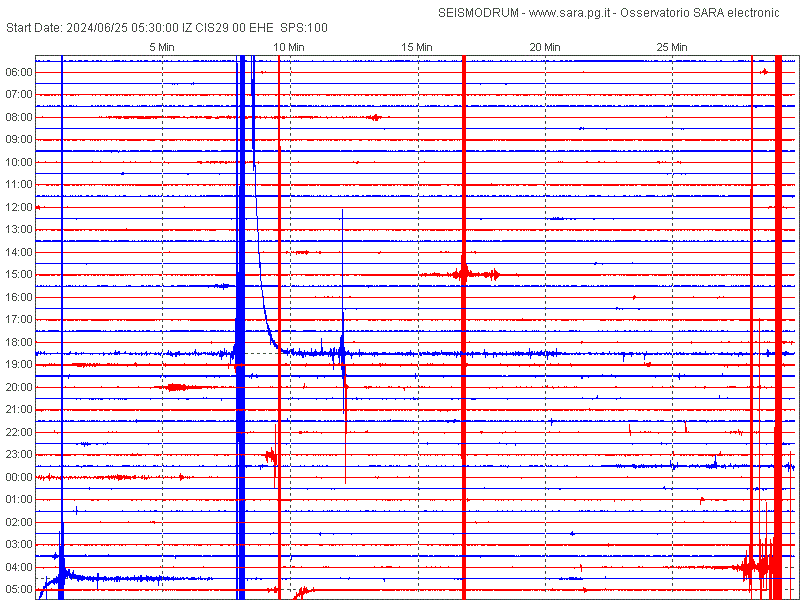Click the 20 Min axis label
800x600 pixels.
coord(545,47)
